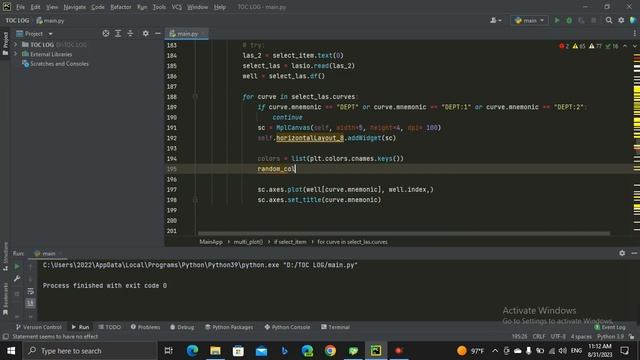This screenshot has height=360, width=640.
Task: Open the Help menu
Action: click(x=220, y=7)
